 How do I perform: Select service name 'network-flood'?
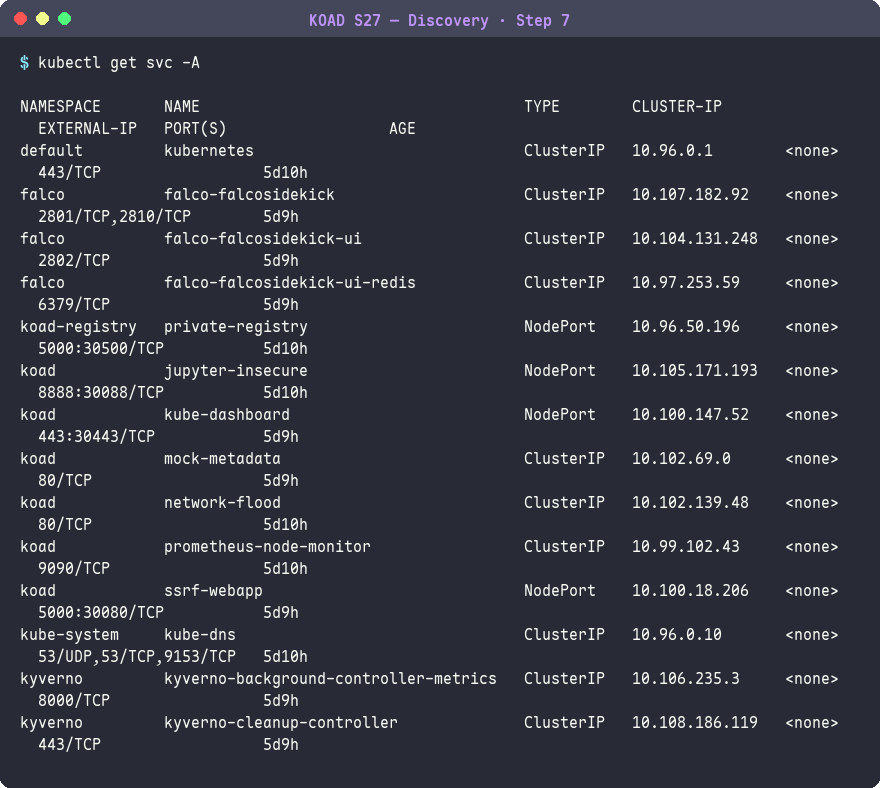click(222, 502)
